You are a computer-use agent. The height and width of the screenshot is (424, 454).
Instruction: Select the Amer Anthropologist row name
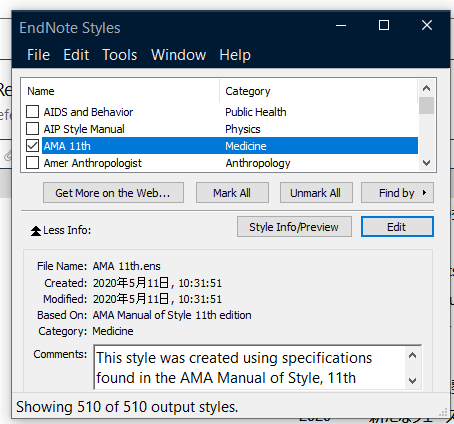pyautogui.click(x=93, y=163)
